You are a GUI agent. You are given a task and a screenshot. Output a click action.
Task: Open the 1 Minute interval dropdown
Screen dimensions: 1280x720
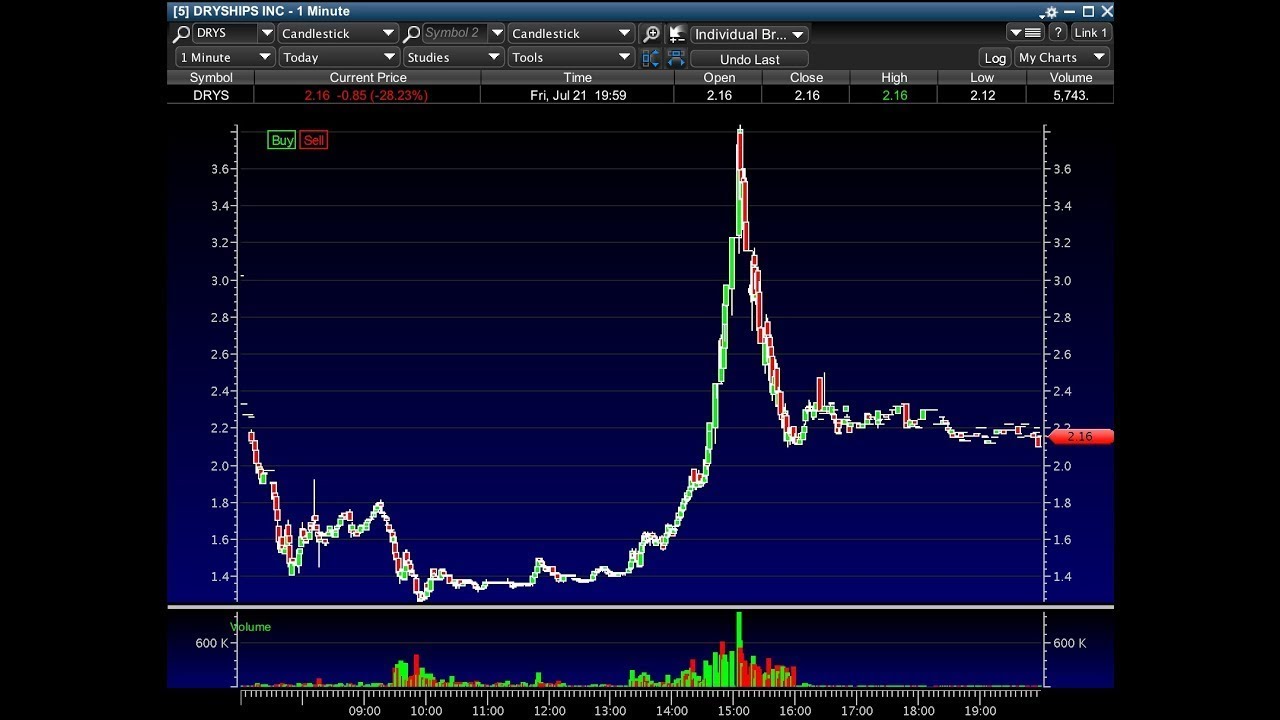tap(225, 57)
